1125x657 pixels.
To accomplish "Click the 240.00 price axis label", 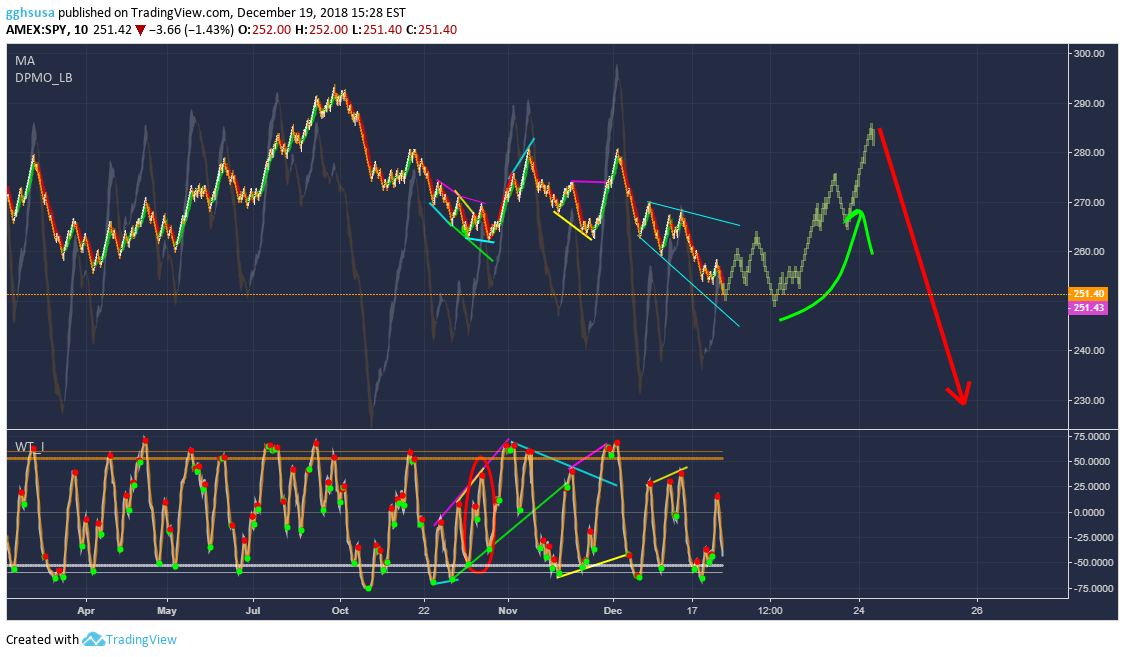I will click(1088, 351).
